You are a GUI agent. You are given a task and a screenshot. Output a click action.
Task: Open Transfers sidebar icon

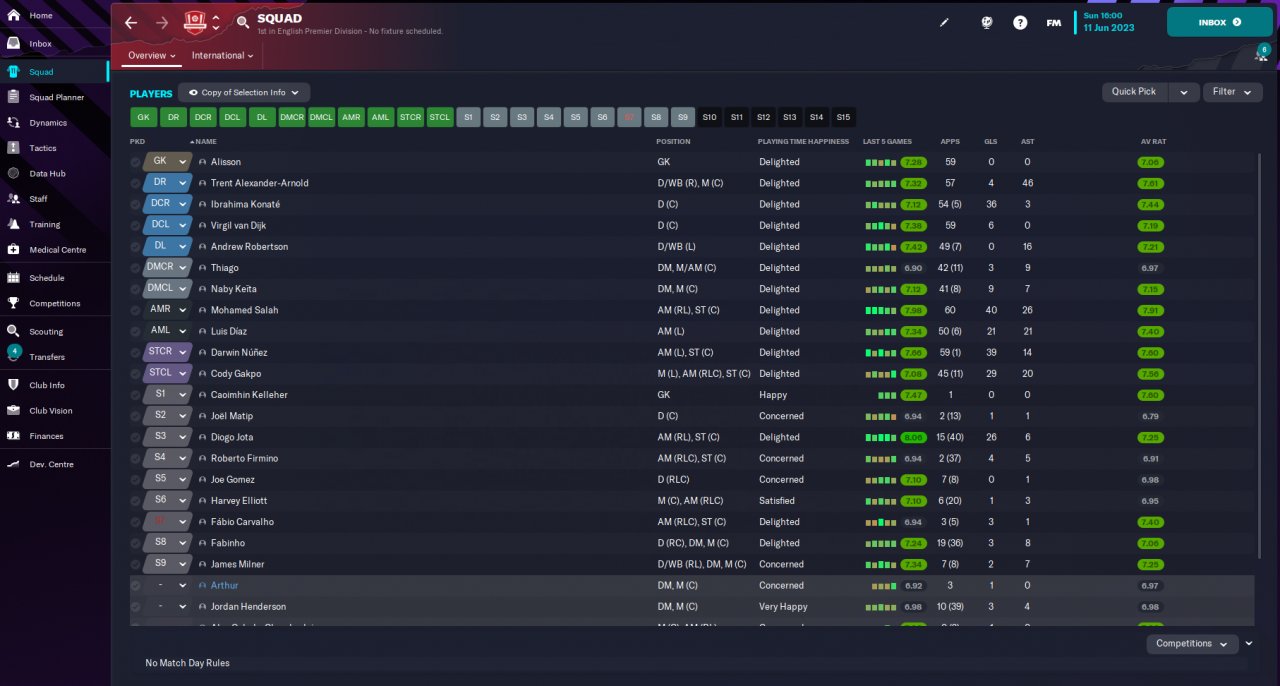pos(13,355)
